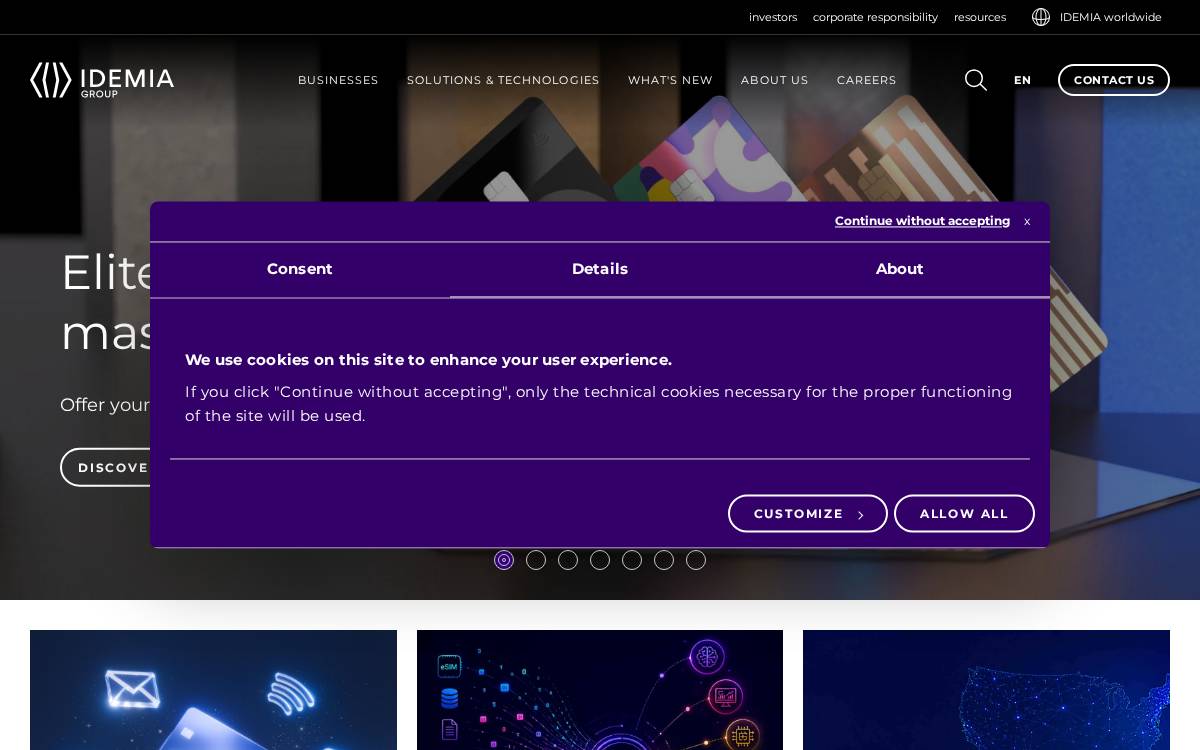Screen dimensions: 1200x750
Task: Open the eSIM data network thumbnail
Action: [600, 690]
